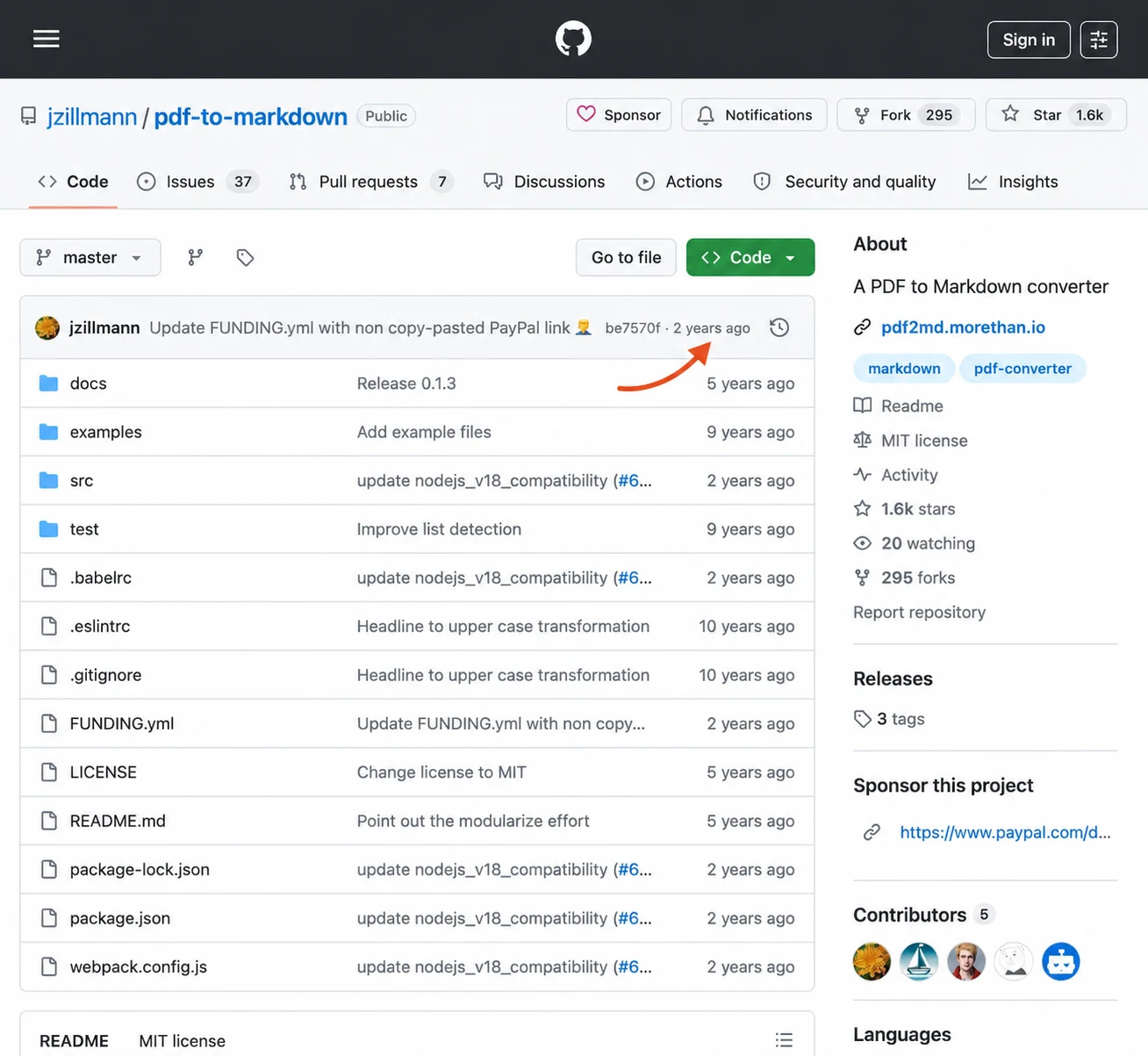Open the LICENSE file
Image resolution: width=1148 pixels, height=1056 pixels.
(104, 772)
